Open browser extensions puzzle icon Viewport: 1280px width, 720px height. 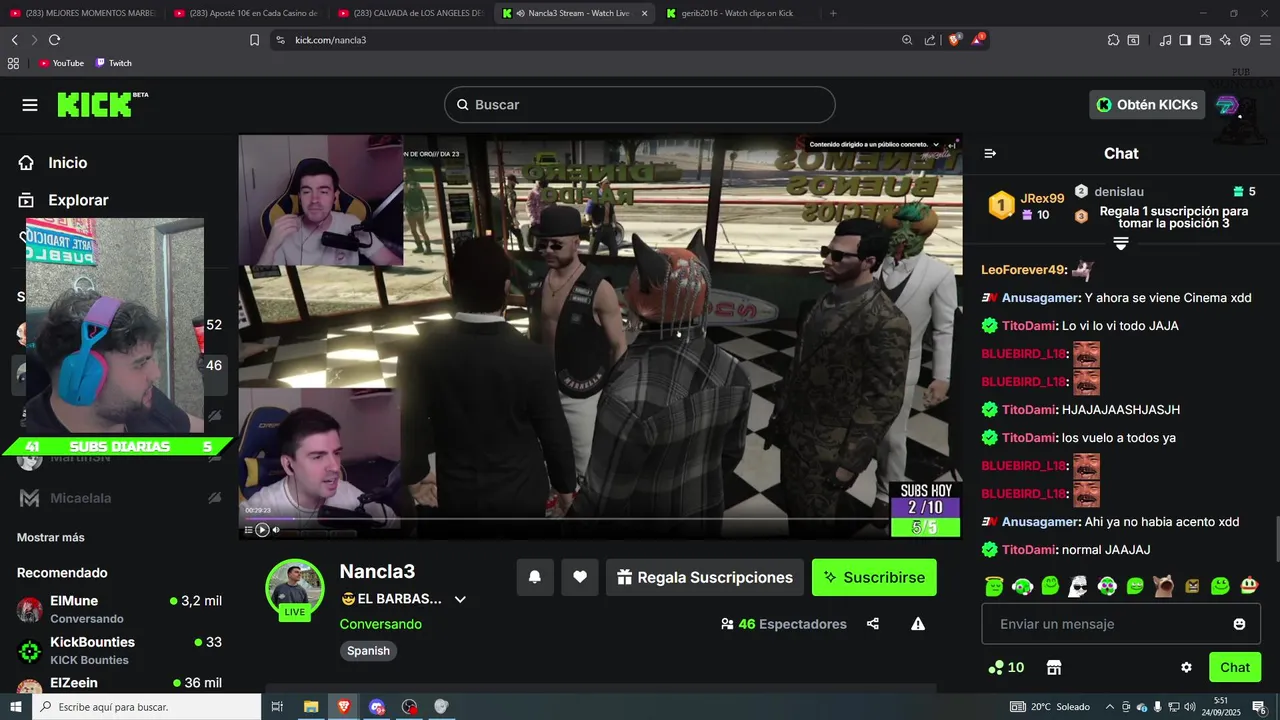pyautogui.click(x=1113, y=40)
